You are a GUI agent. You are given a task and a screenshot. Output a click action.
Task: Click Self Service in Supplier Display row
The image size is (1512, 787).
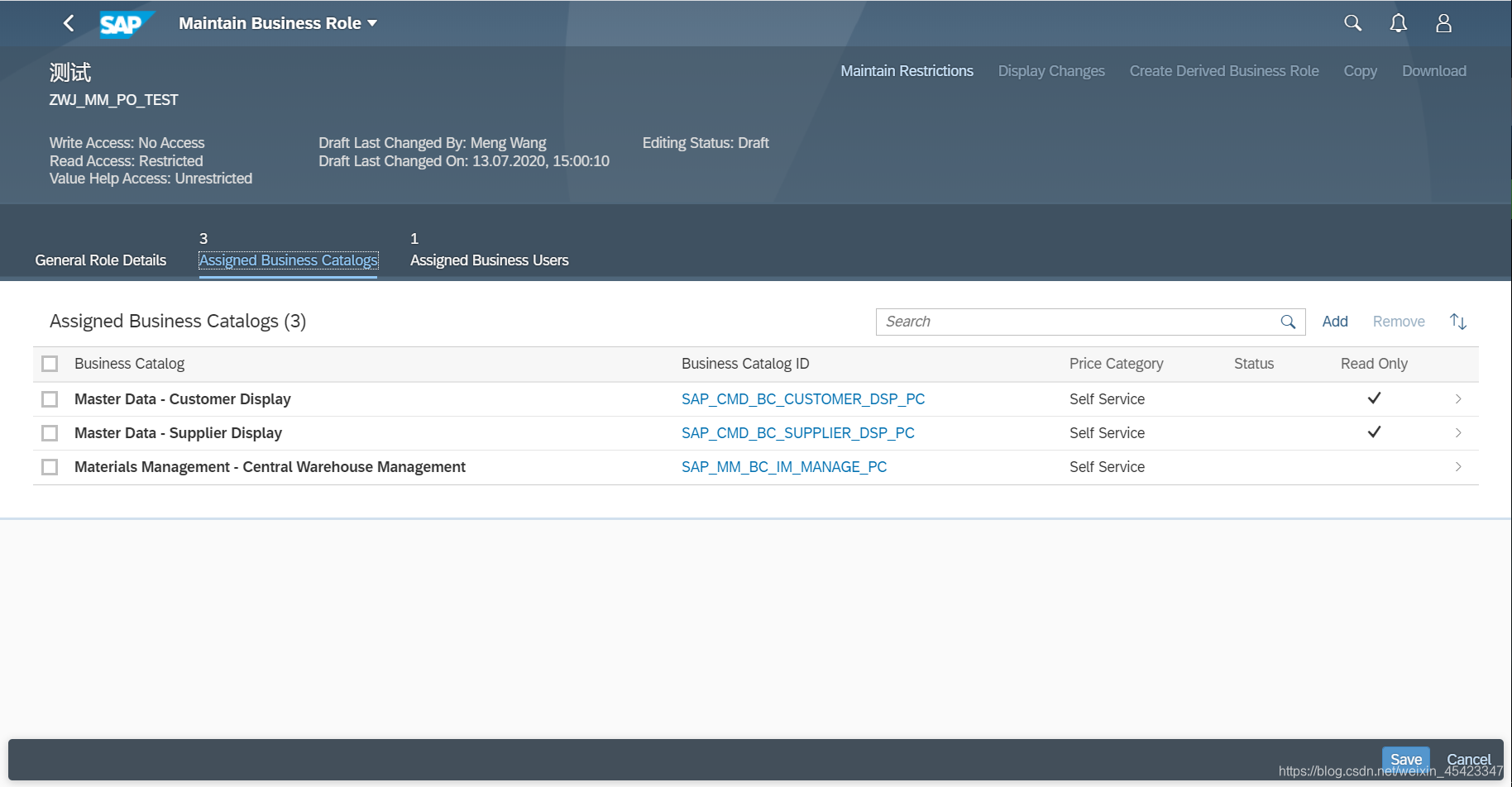[x=1107, y=433]
